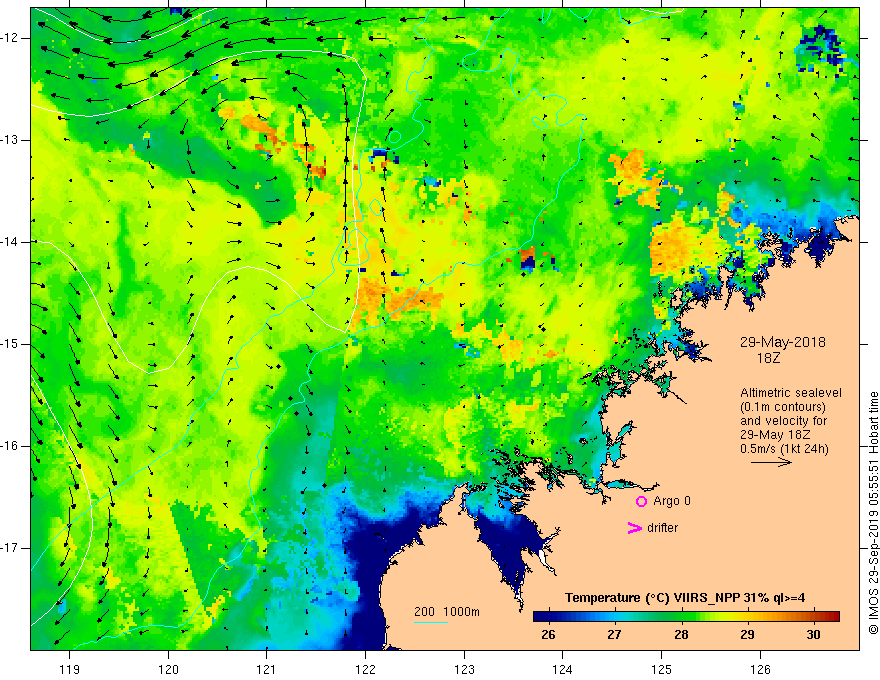Click the latitude axis label -16

10,446
